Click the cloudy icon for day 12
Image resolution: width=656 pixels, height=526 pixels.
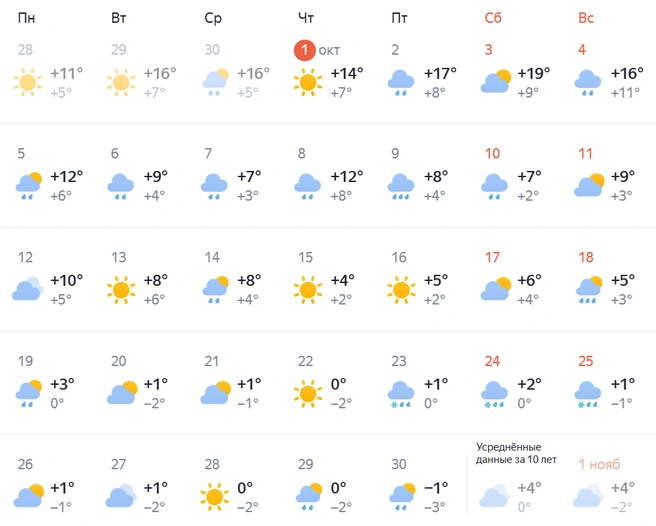tap(28, 289)
